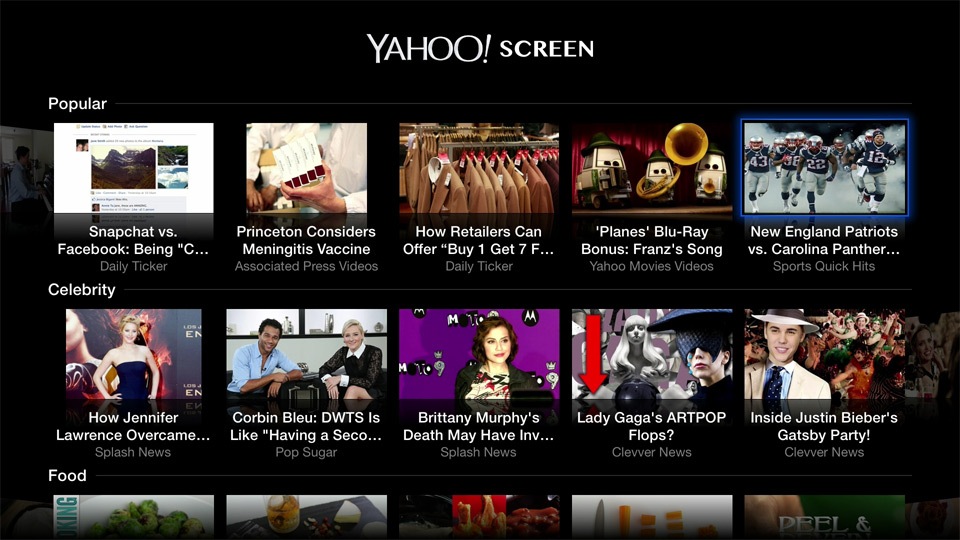Open the Peel & Food video thumbnail

point(824,517)
